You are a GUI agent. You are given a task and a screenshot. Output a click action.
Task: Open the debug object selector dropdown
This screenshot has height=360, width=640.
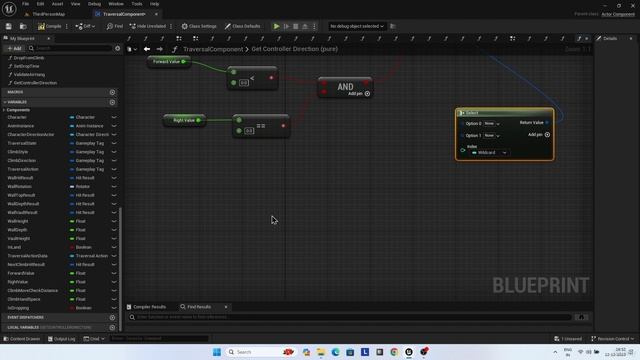pos(357,26)
